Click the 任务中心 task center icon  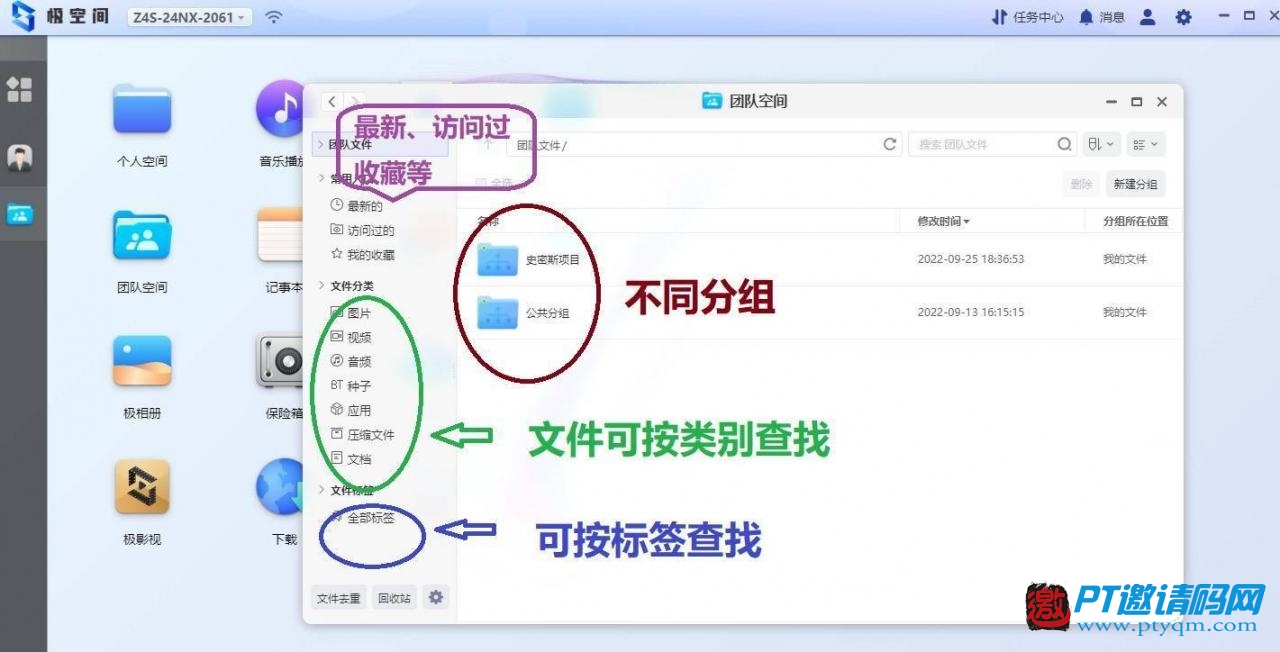click(1027, 17)
